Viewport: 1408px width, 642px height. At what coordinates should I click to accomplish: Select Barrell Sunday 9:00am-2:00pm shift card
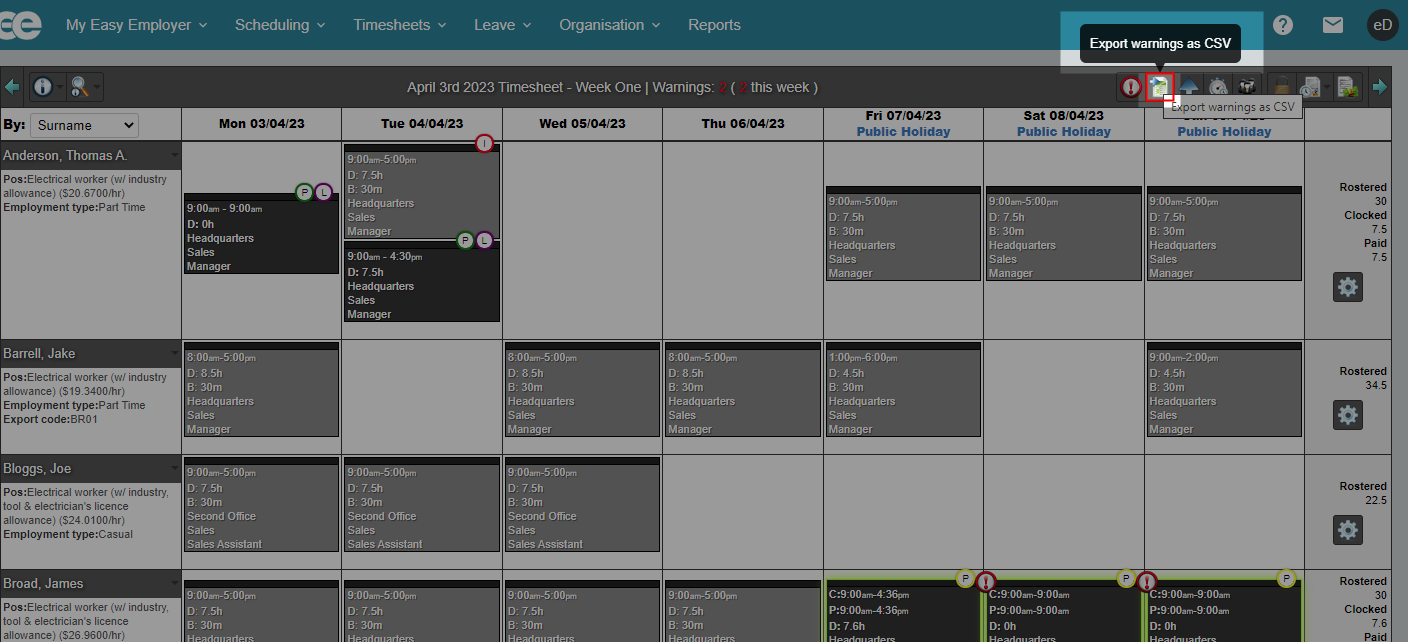pyautogui.click(x=1224, y=389)
